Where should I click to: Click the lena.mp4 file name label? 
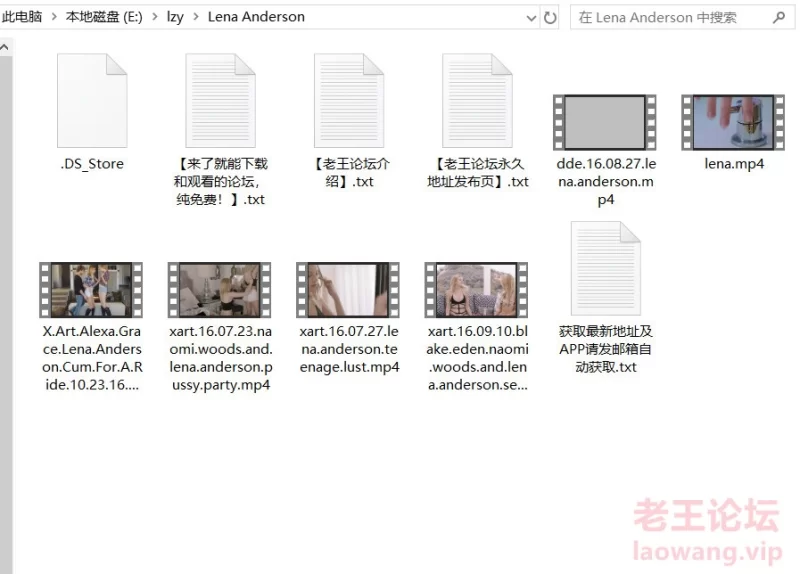[x=734, y=164]
